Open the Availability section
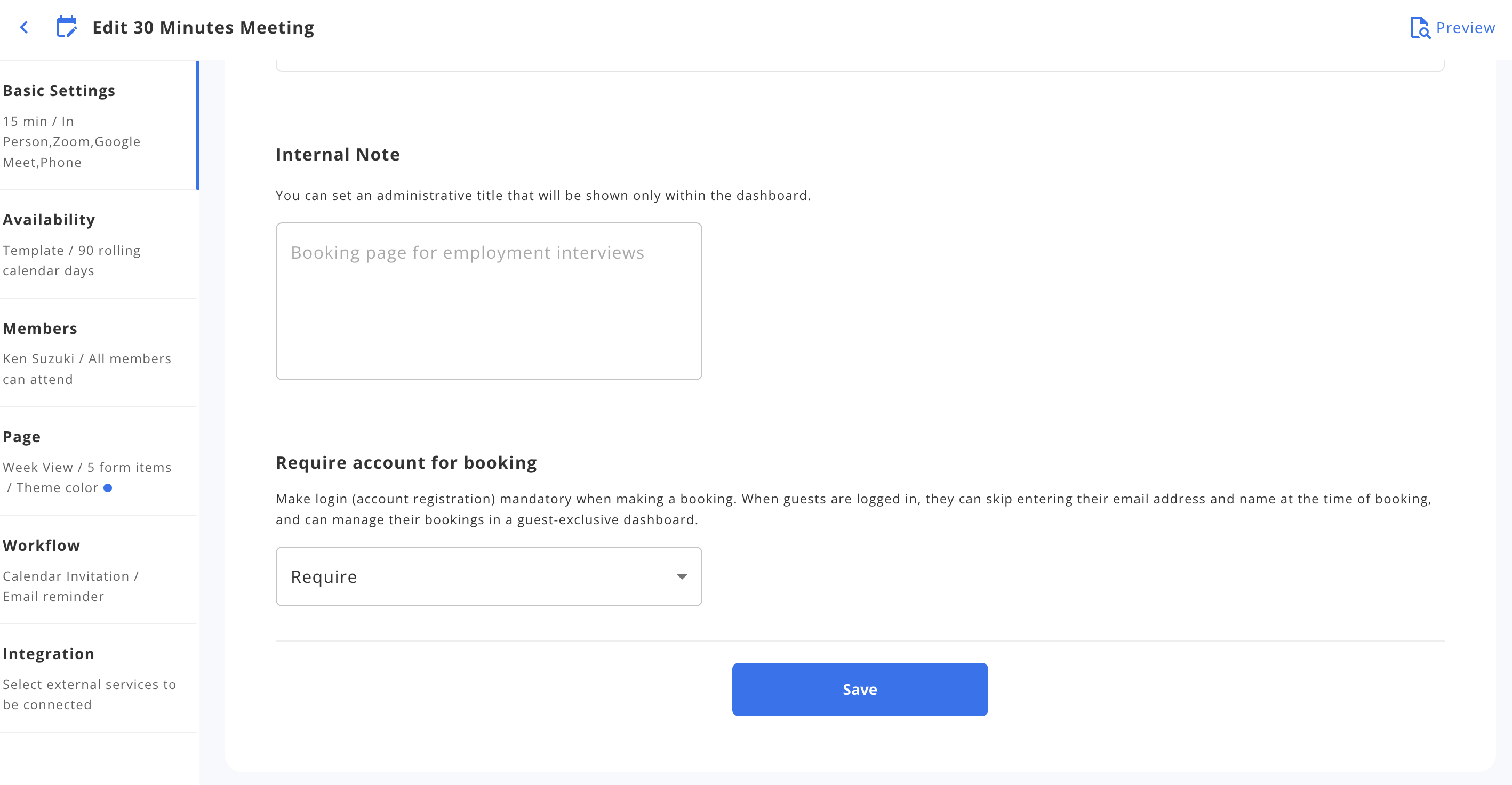 49,219
